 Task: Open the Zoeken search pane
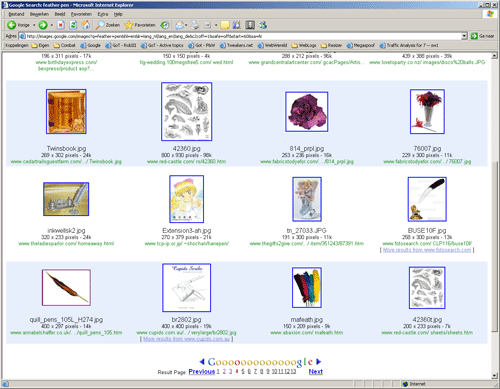(108, 25)
